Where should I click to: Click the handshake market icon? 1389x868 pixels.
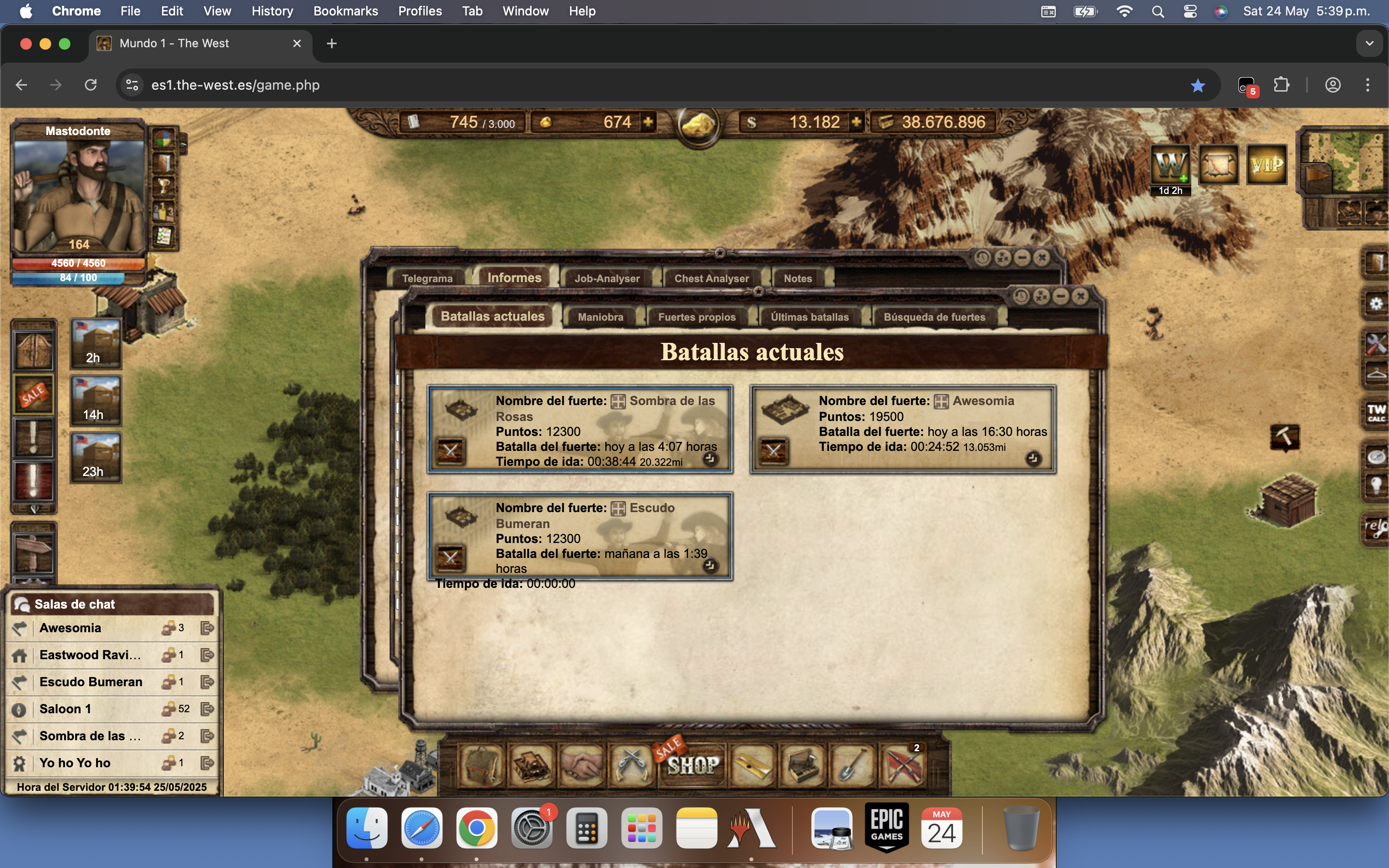[x=580, y=765]
